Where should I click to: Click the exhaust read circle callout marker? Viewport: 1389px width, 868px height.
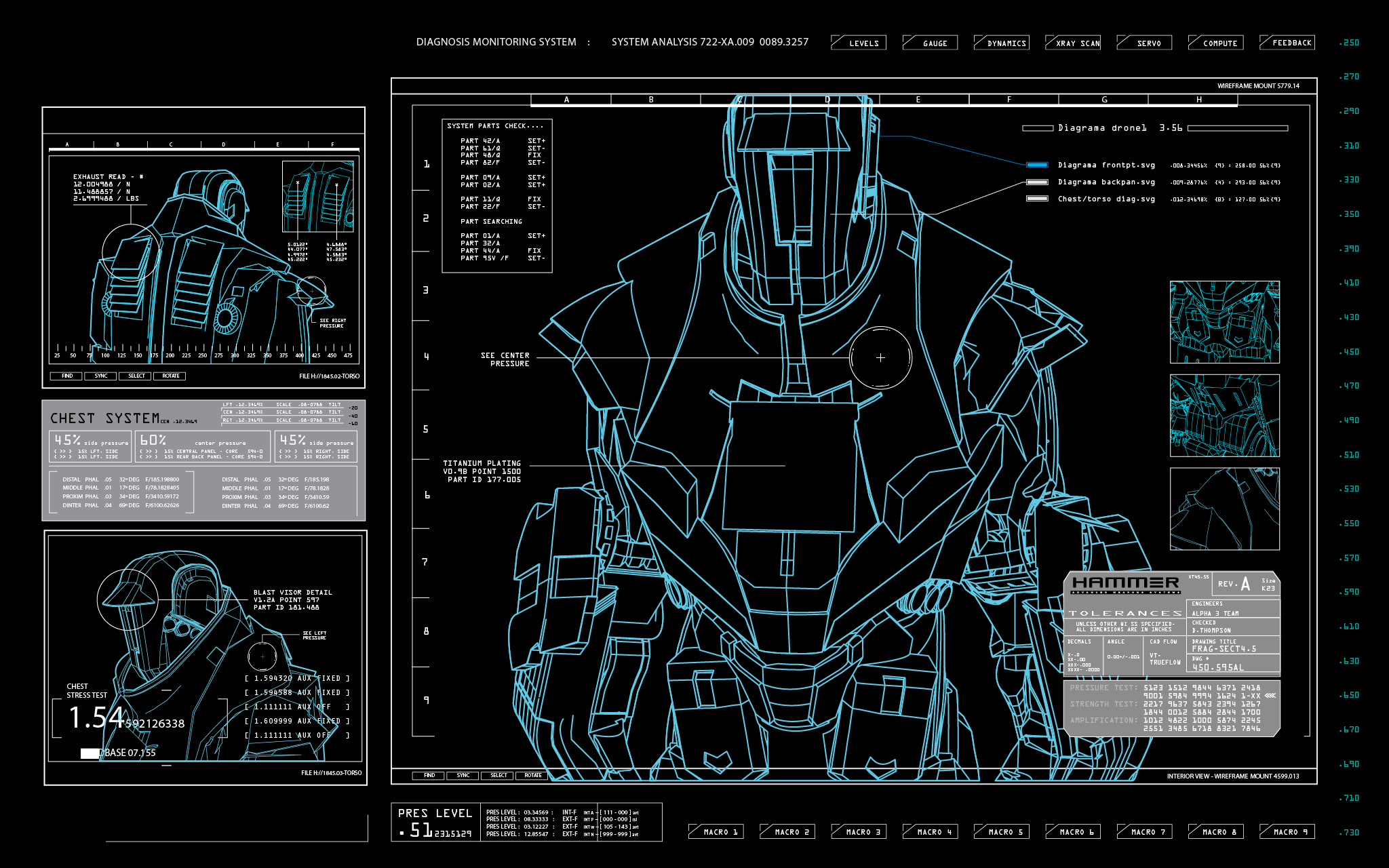coord(132,252)
